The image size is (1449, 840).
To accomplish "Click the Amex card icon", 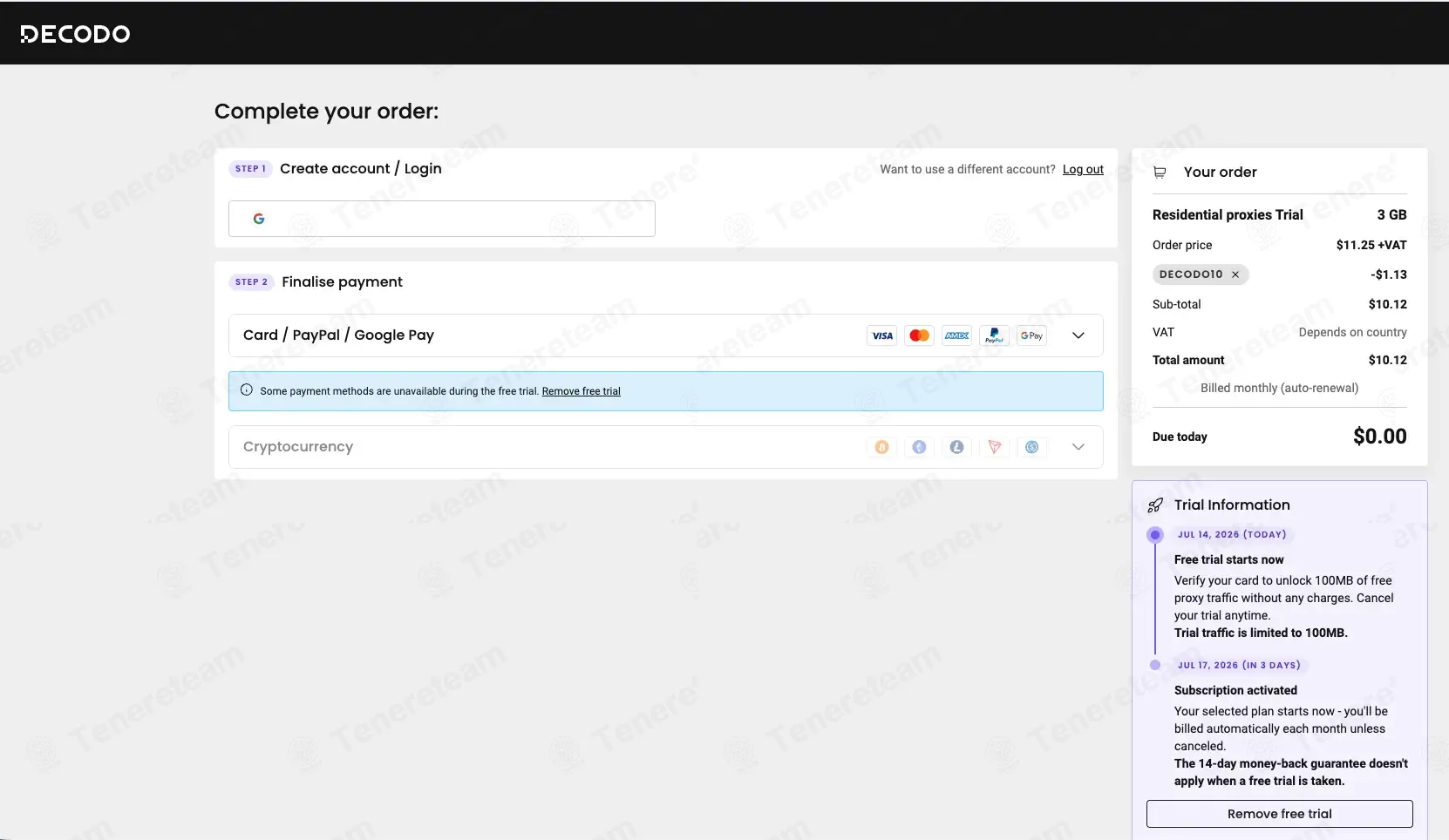I will pos(957,335).
